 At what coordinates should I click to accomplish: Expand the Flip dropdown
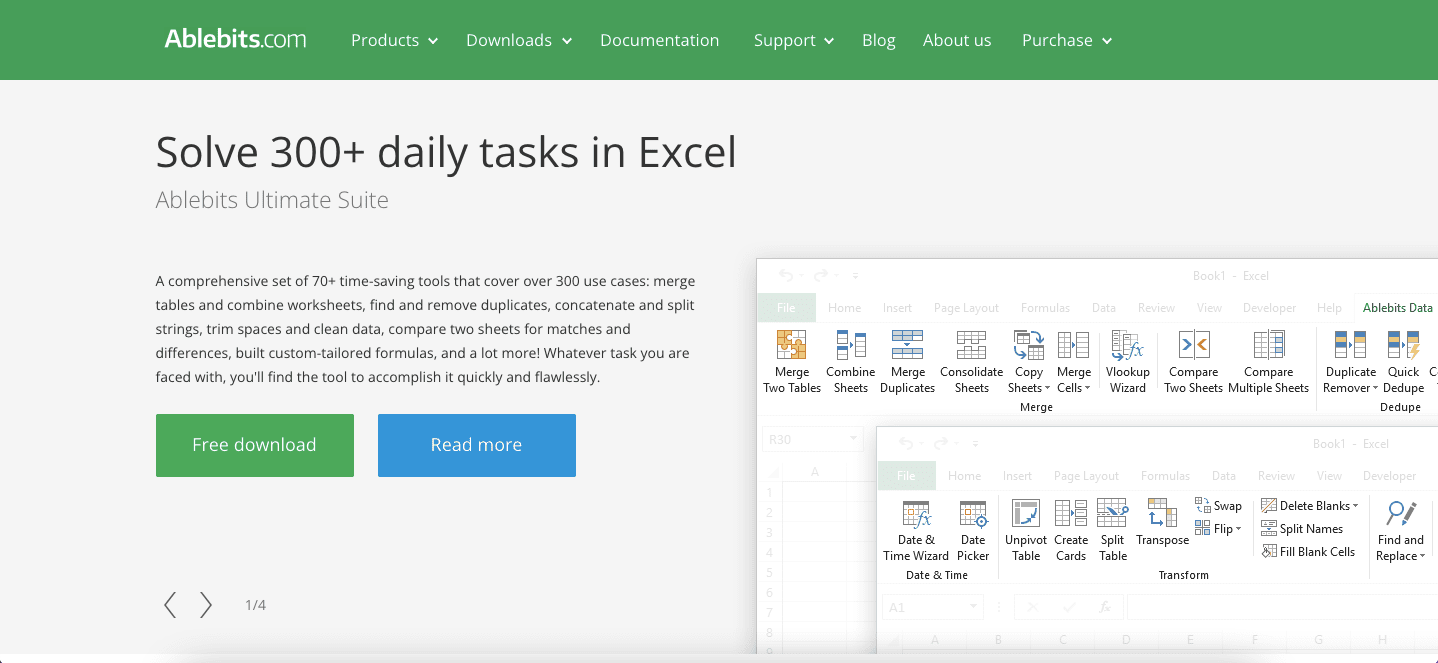[1218, 529]
